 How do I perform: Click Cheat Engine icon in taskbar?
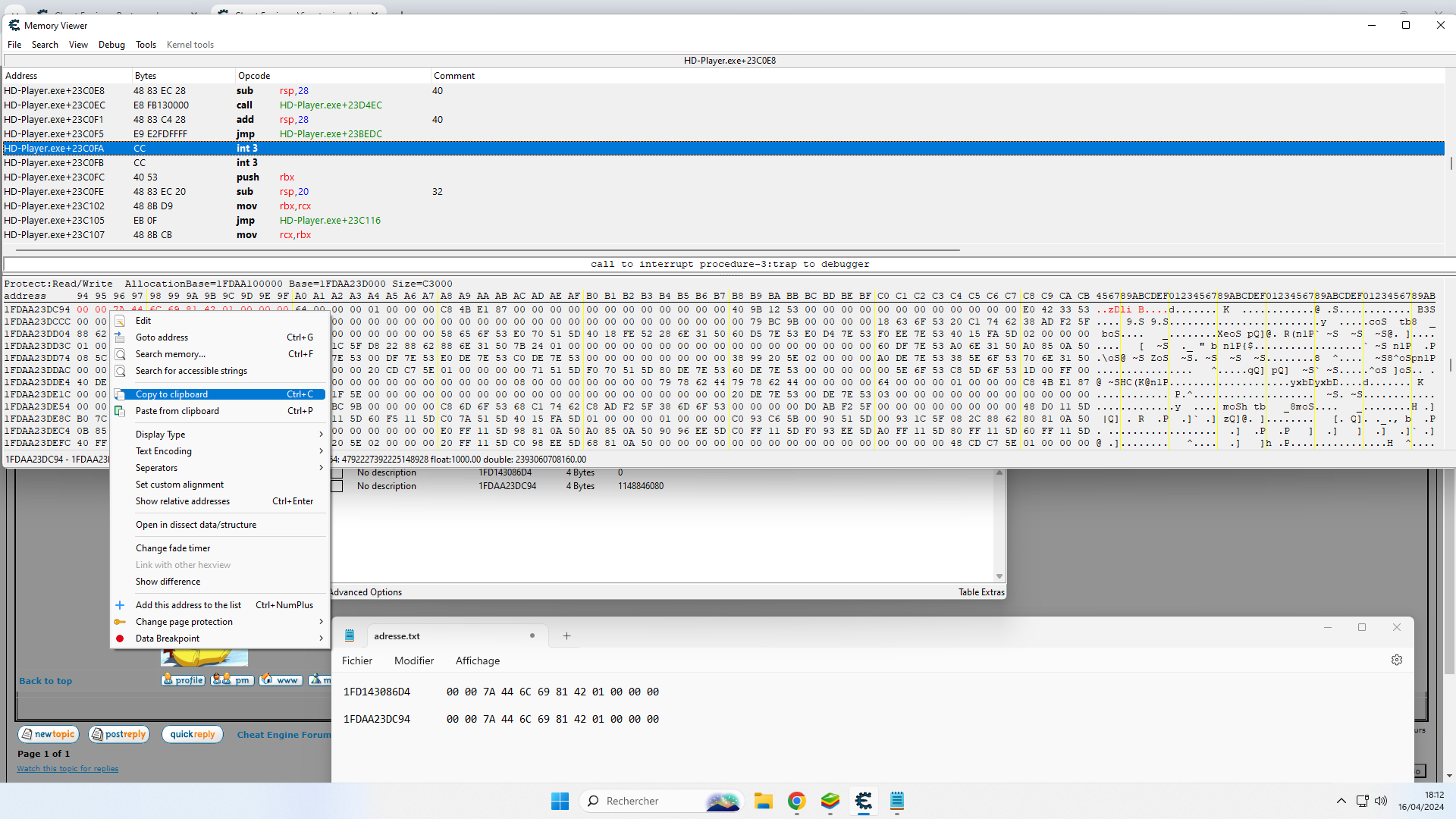point(864,801)
